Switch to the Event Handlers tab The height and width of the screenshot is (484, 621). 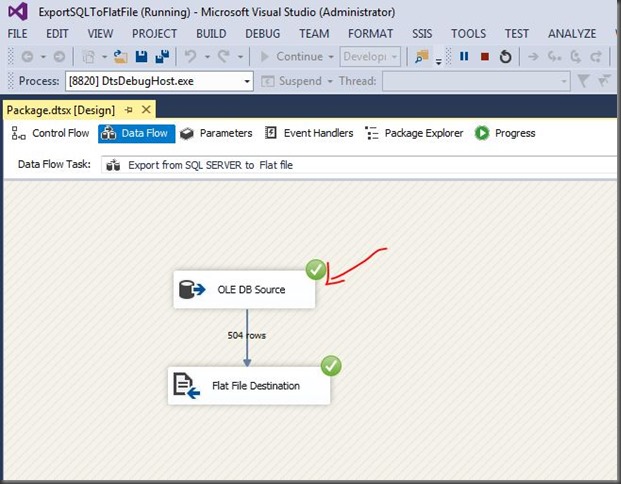(309, 133)
